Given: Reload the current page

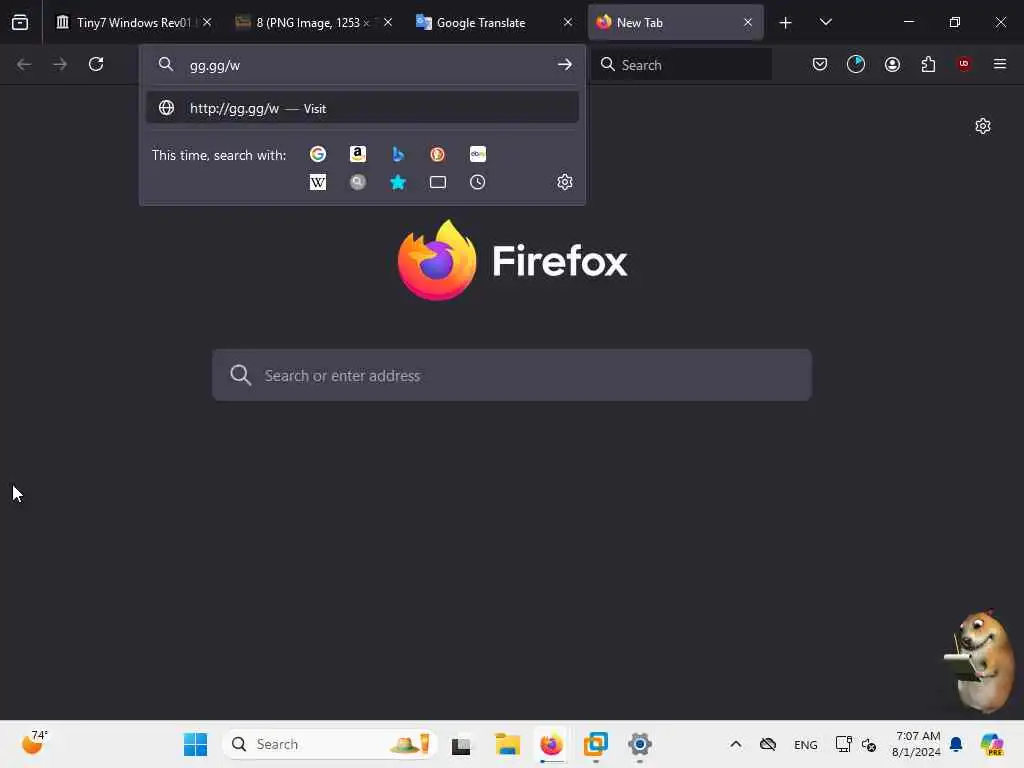Looking at the screenshot, I should (x=96, y=64).
